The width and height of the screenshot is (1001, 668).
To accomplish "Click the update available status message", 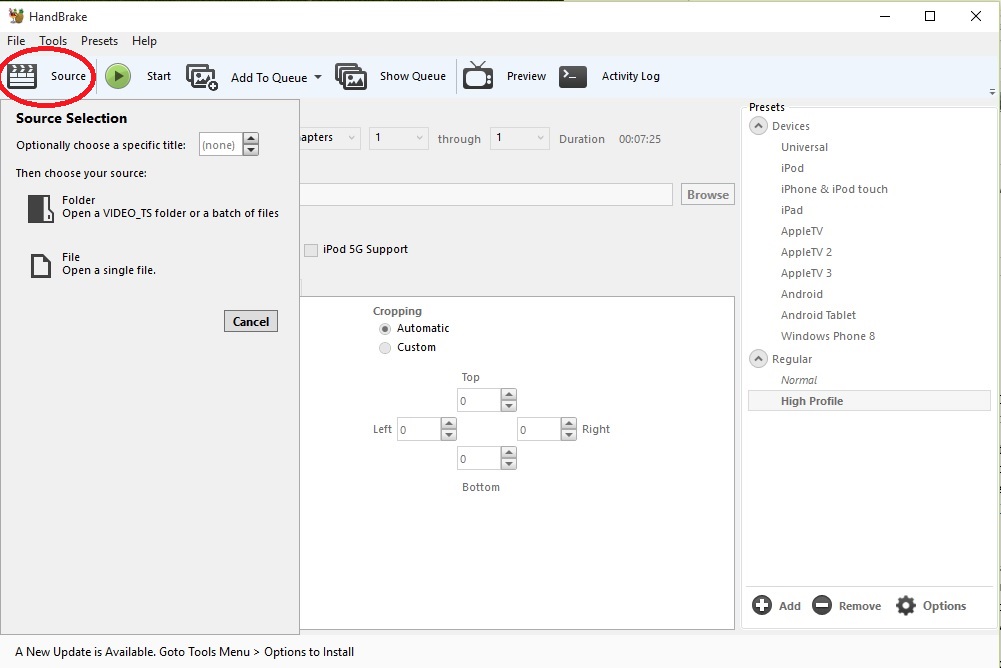I will coord(184,652).
